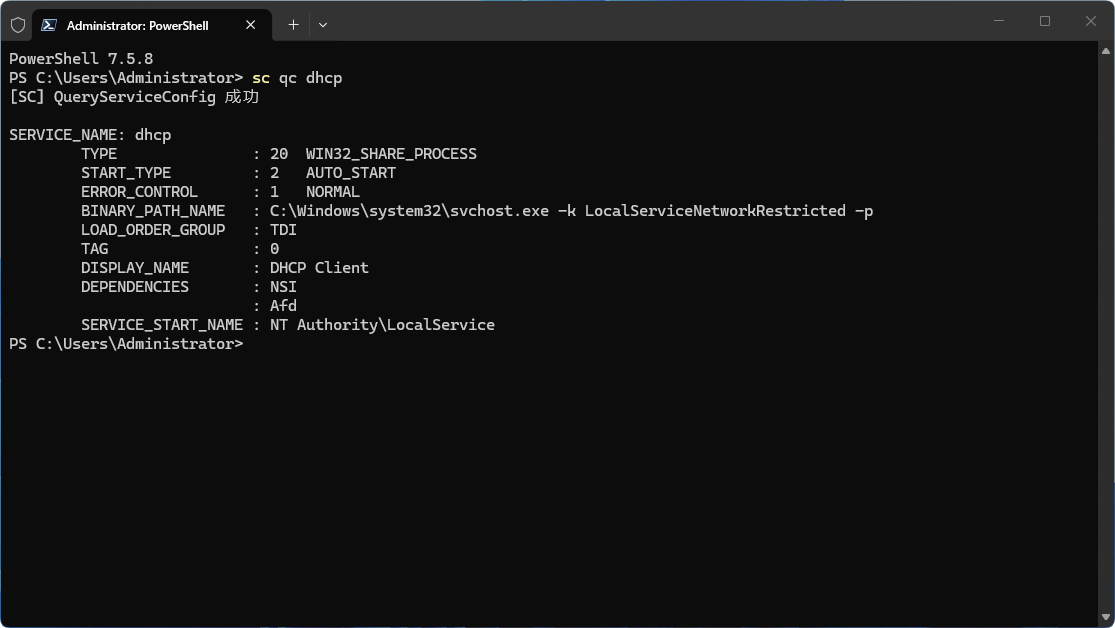Click the svchost.exe binary path
Screen dimensions: 1115x628
(572, 211)
